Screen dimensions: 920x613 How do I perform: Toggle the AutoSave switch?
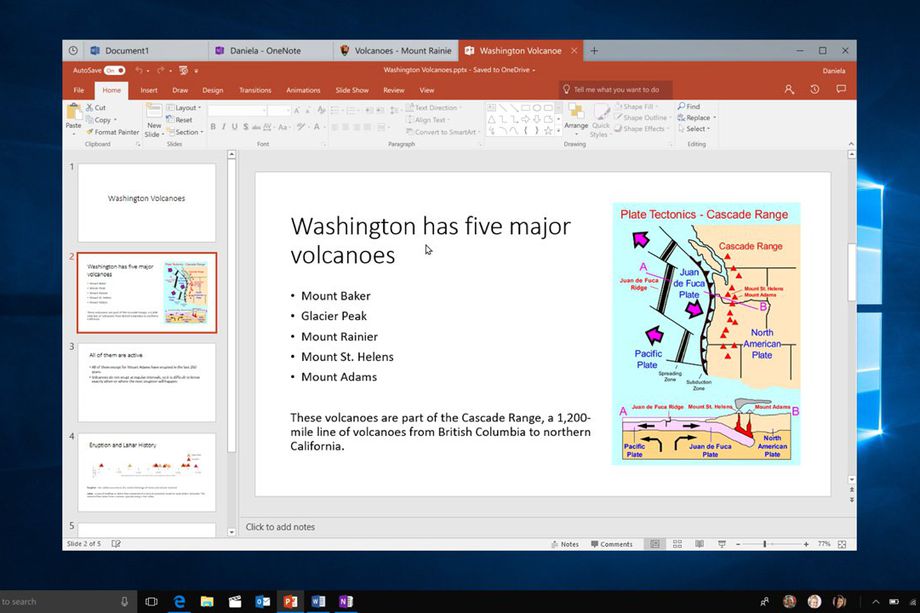(x=114, y=70)
